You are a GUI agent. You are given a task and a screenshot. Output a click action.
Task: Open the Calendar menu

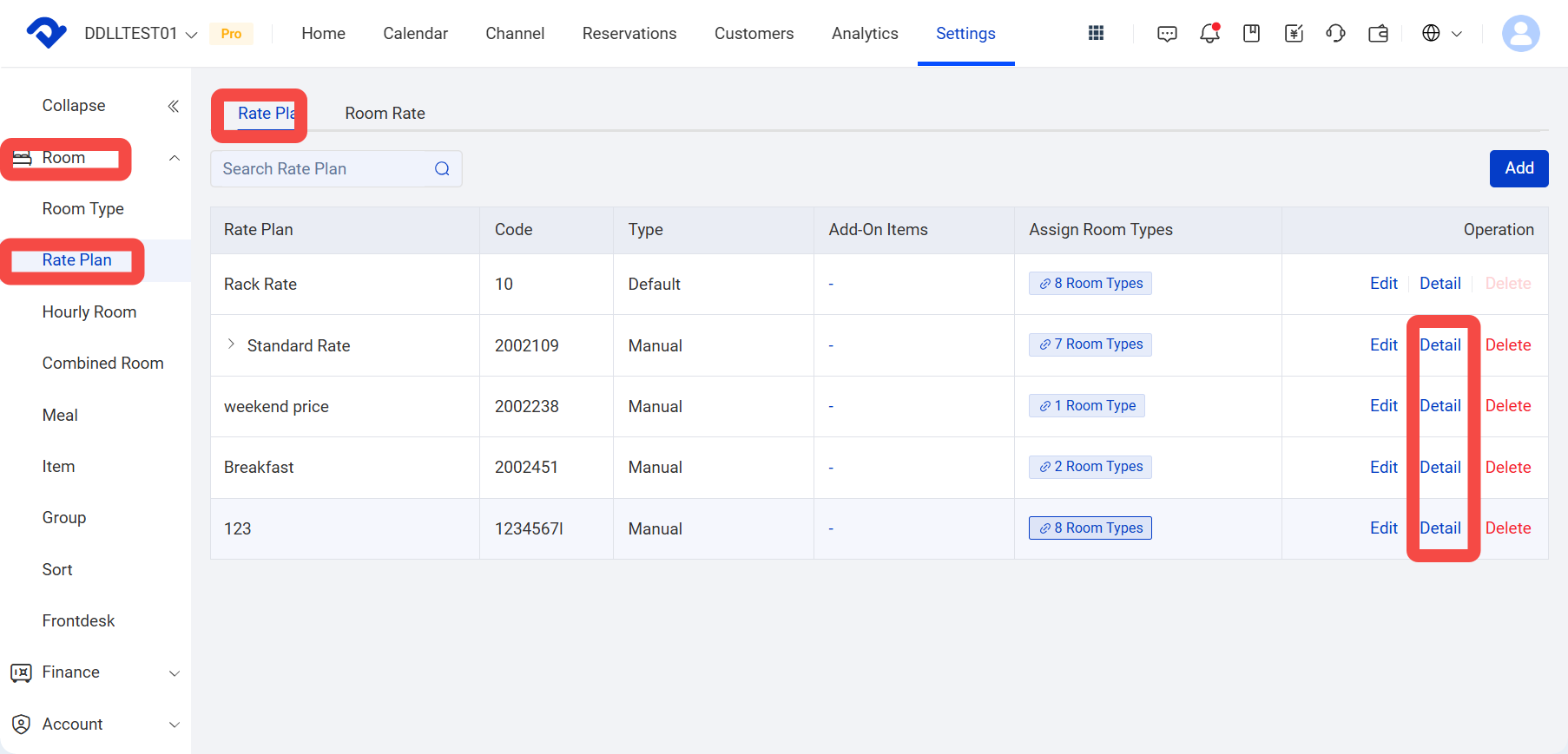(x=415, y=33)
